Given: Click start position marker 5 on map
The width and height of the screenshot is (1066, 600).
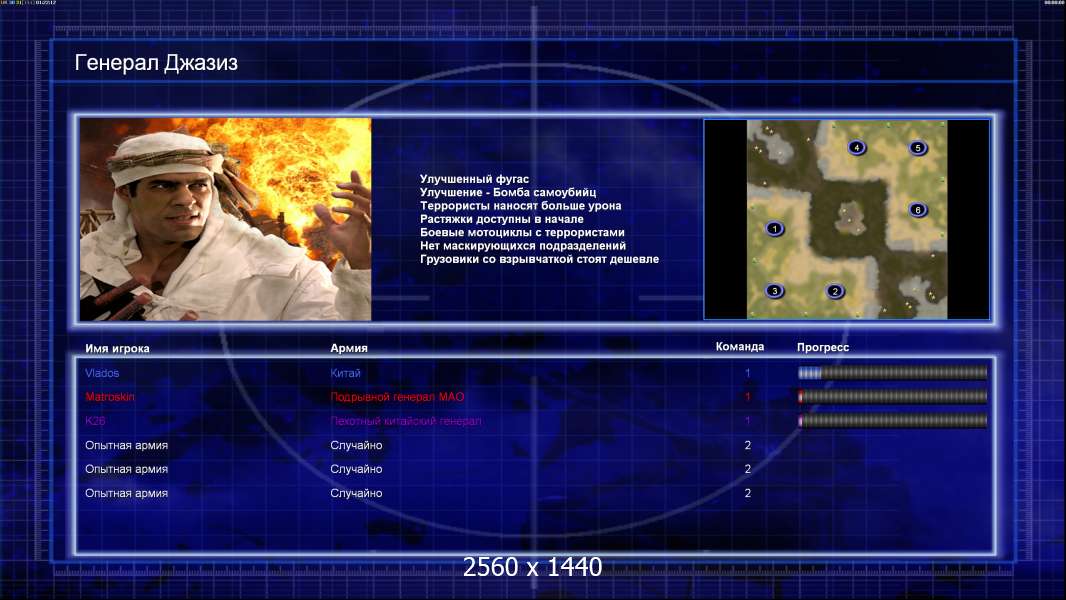Looking at the screenshot, I should click(x=918, y=148).
